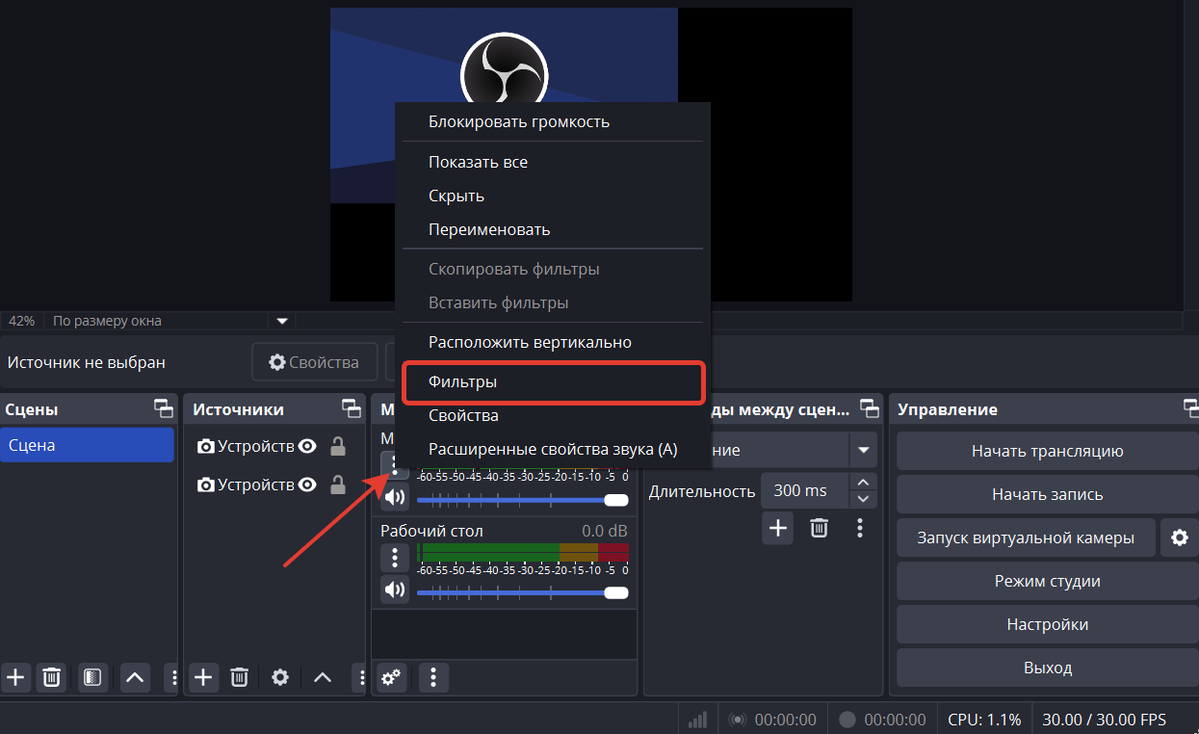Add a new scene with the plus icon

pyautogui.click(x=16, y=678)
